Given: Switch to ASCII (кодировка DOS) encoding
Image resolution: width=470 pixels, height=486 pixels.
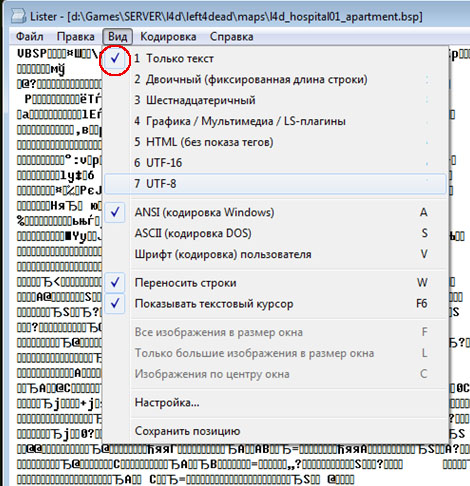Looking at the screenshot, I should [x=275, y=233].
